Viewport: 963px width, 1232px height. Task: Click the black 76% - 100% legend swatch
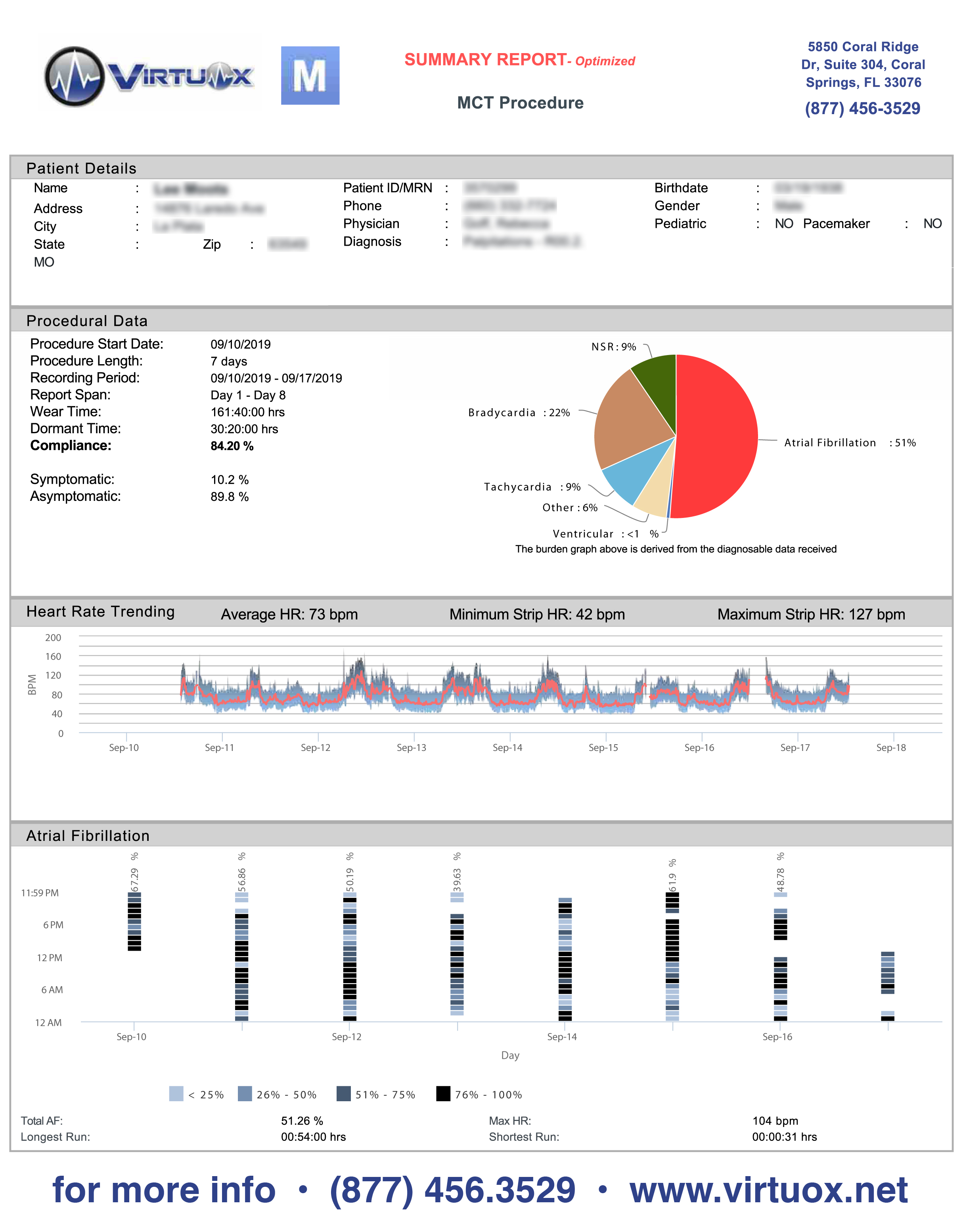tap(443, 1094)
